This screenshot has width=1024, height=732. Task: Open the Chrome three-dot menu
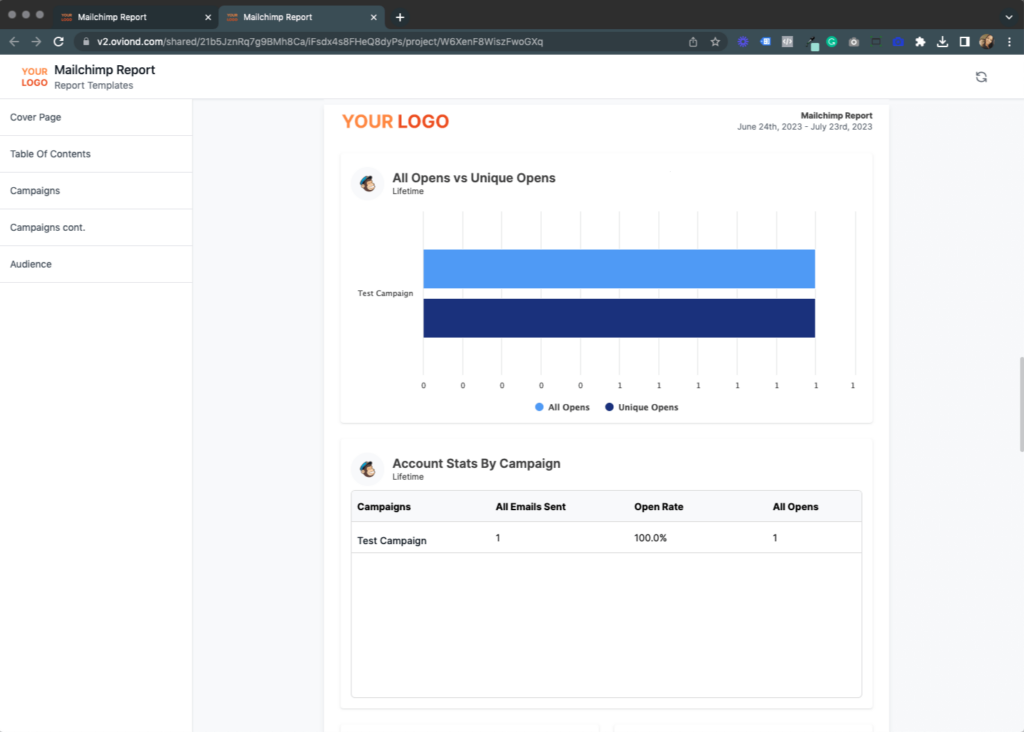pyautogui.click(x=1009, y=42)
